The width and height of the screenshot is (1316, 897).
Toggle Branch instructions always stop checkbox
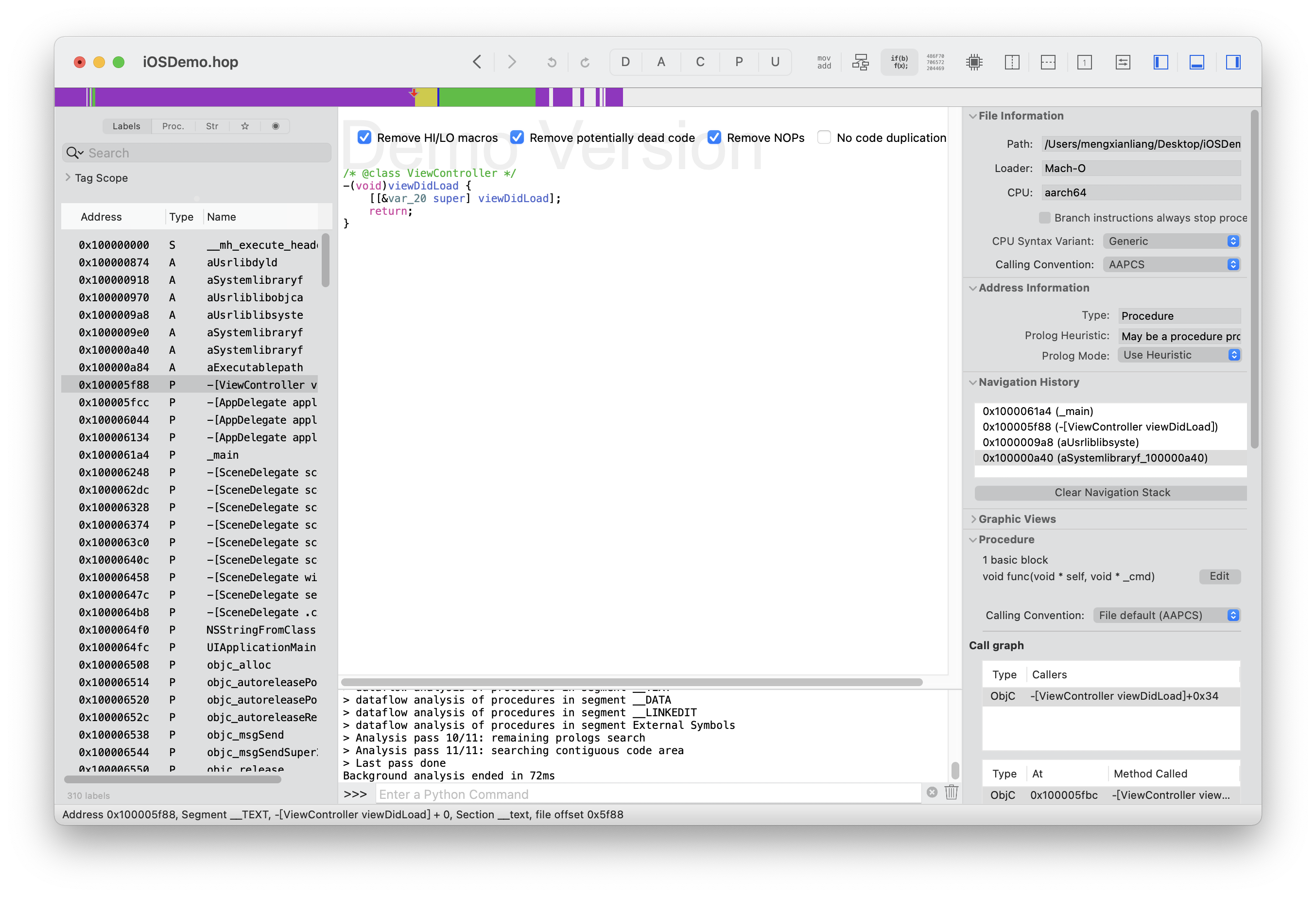click(x=1045, y=218)
